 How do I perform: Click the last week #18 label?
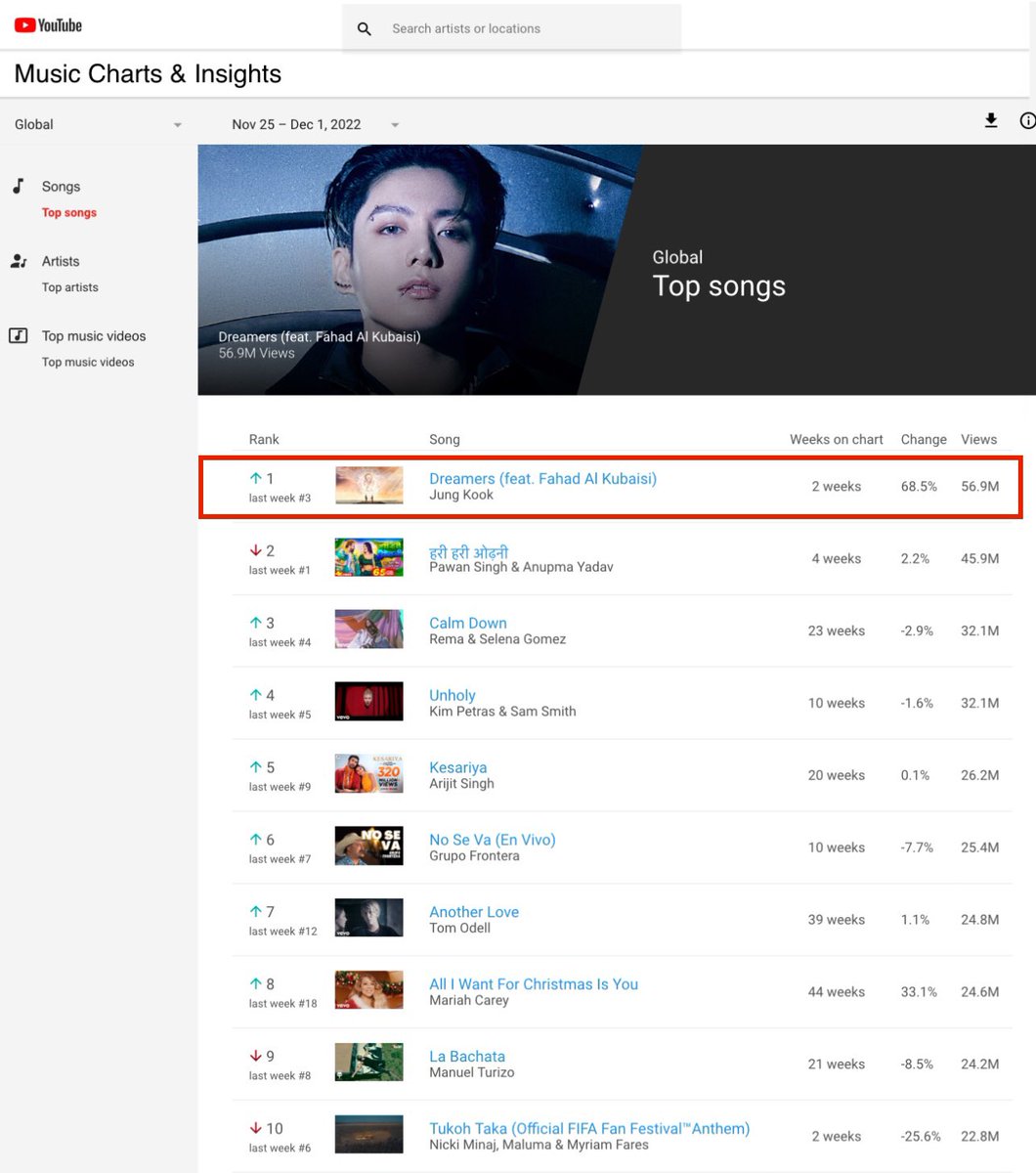[282, 1004]
